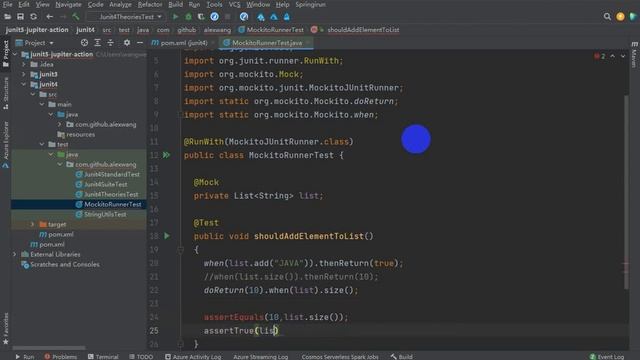Click shouldAddElementToList breadcrumb
The image size is (640, 360).
tap(363, 30)
